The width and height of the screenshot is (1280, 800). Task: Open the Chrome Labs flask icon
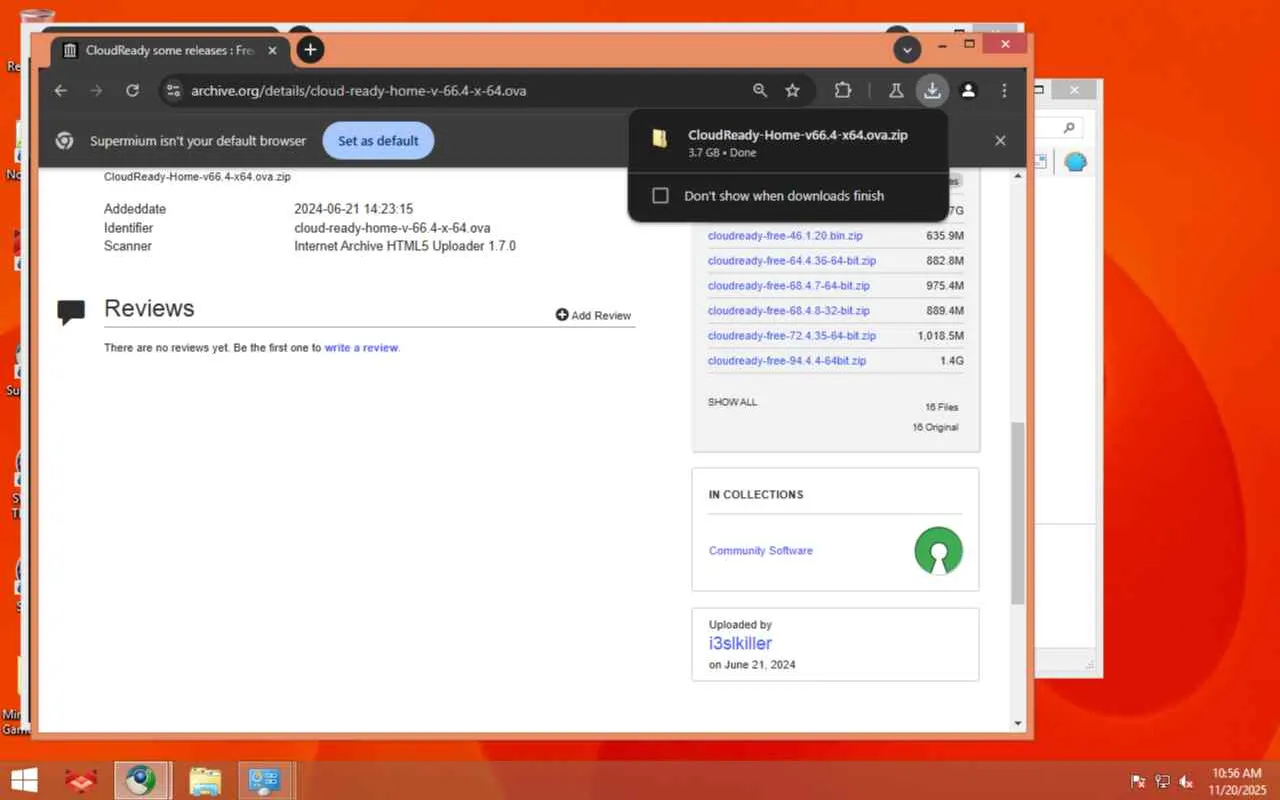coord(896,91)
